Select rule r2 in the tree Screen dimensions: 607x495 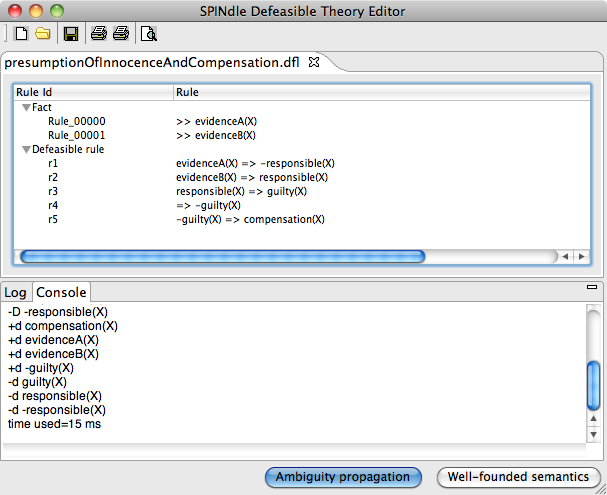[53, 177]
